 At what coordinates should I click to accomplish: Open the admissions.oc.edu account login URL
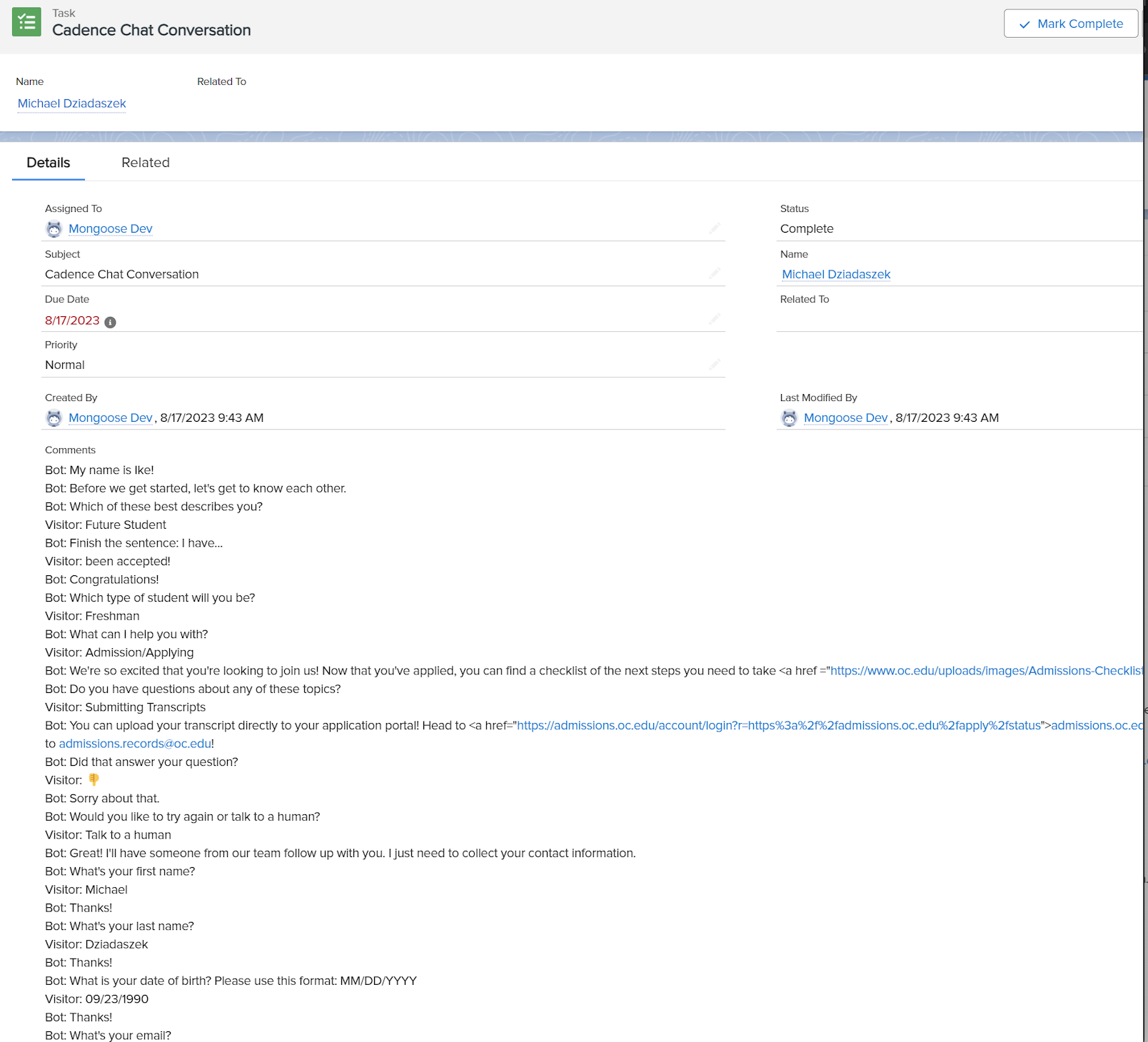(778, 726)
